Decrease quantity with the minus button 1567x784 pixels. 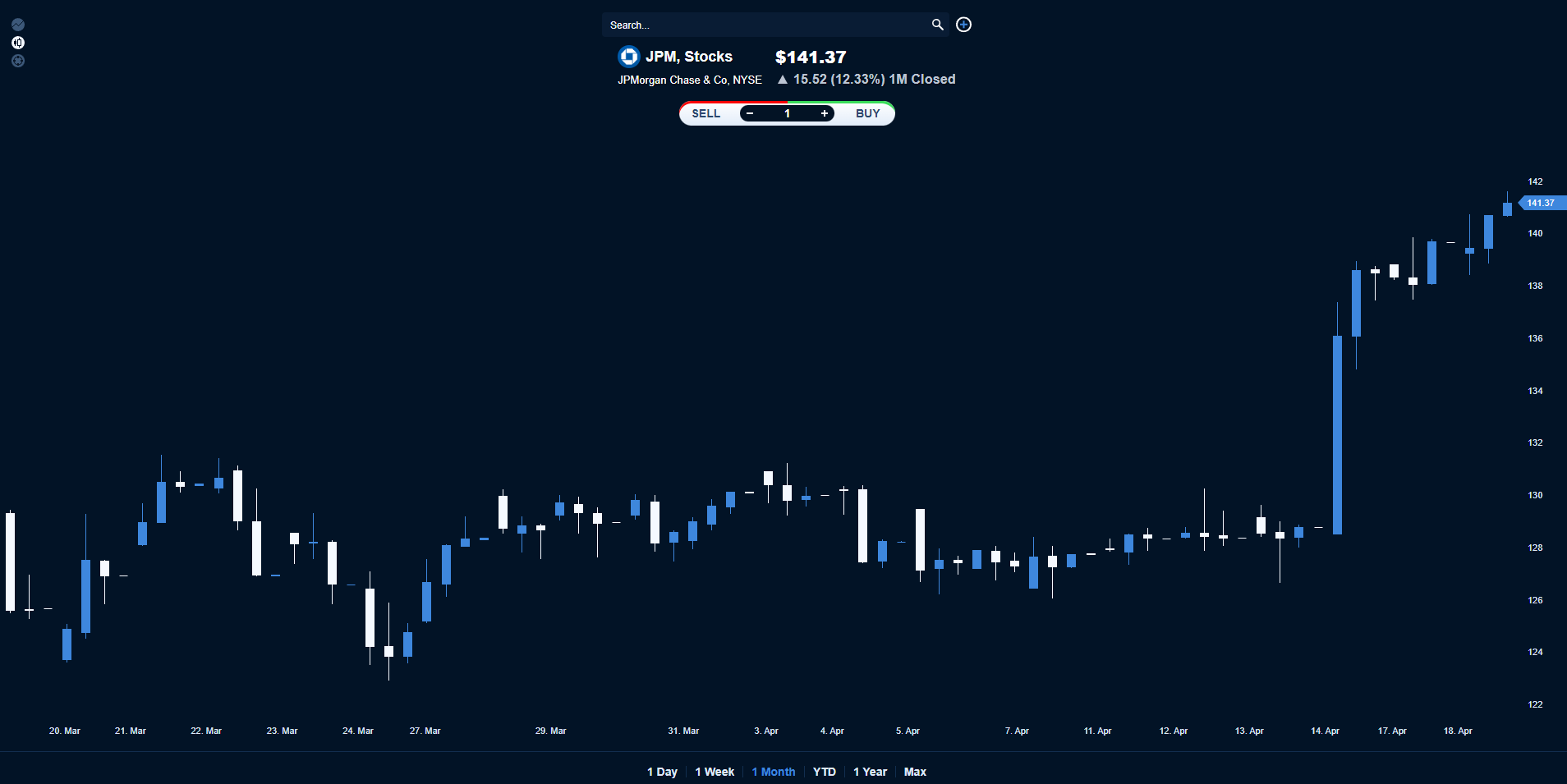750,113
